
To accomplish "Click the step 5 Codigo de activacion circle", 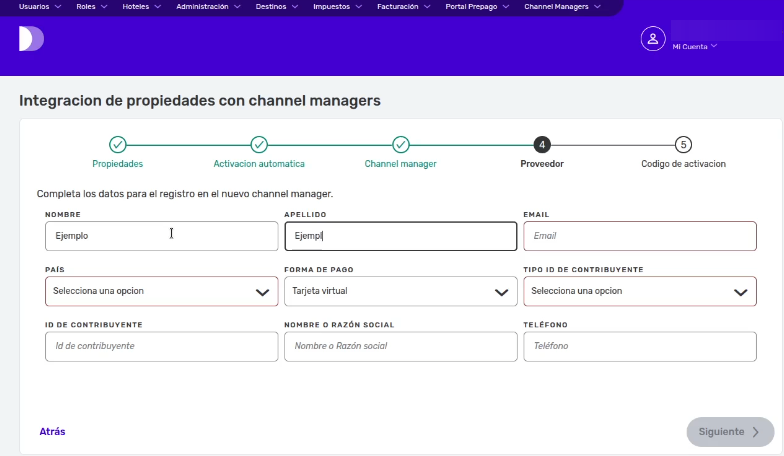I will point(683,145).
